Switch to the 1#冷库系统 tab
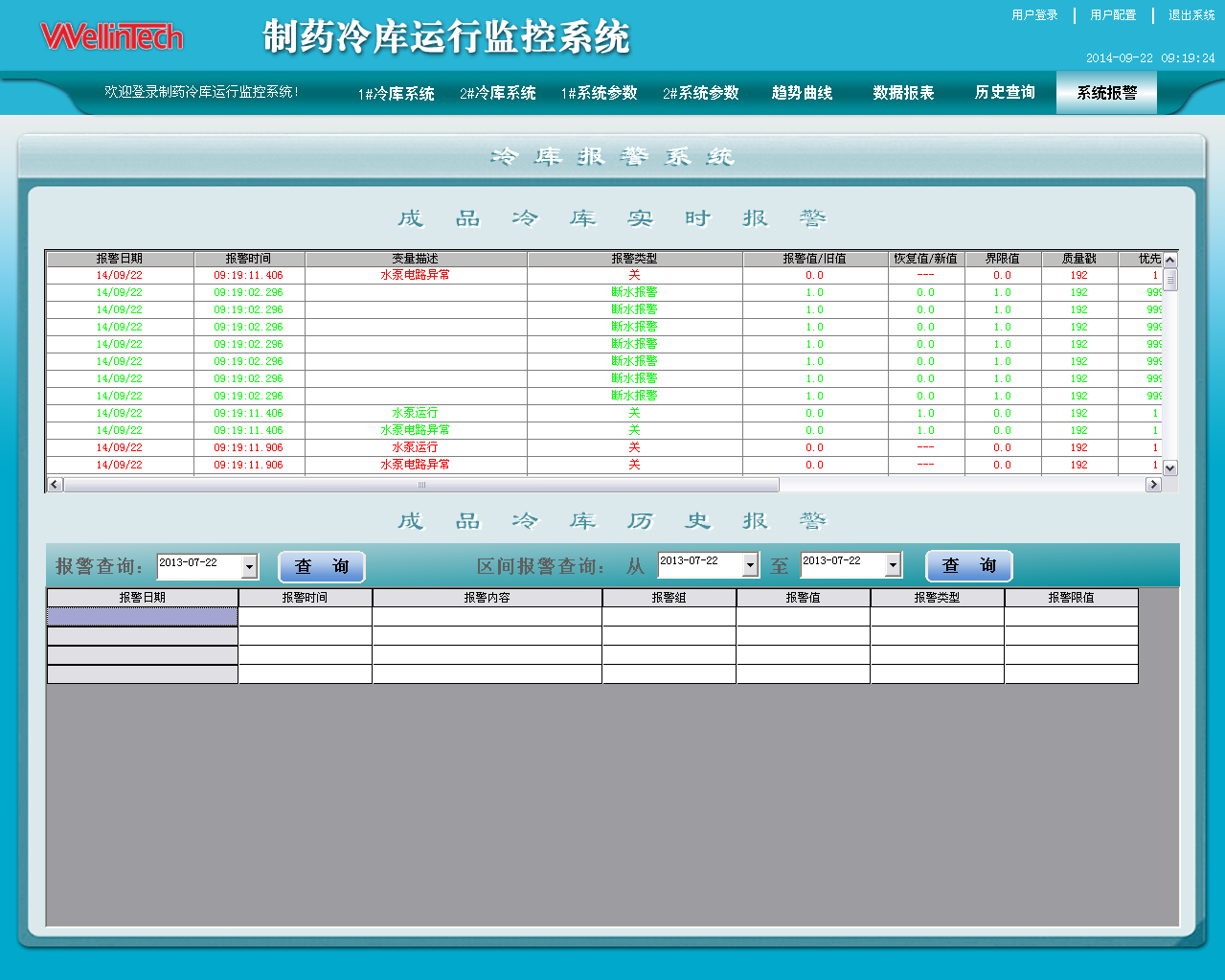 396,92
